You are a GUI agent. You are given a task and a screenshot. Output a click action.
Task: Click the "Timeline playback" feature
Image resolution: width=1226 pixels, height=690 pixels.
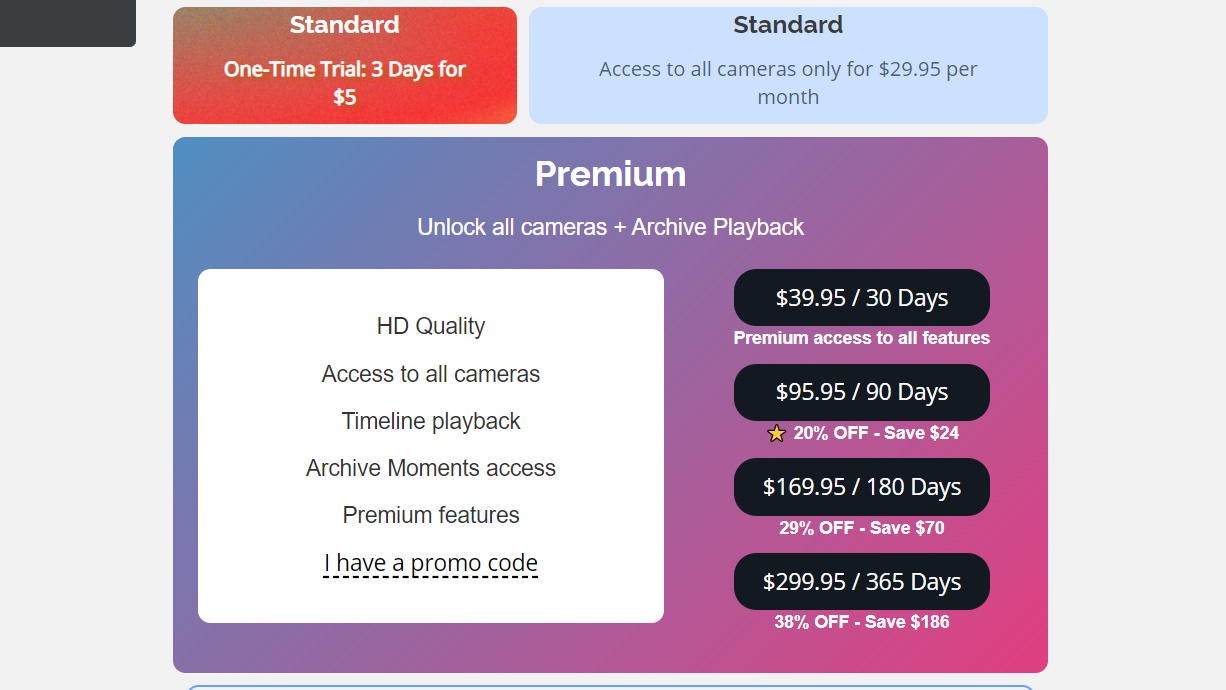click(431, 421)
